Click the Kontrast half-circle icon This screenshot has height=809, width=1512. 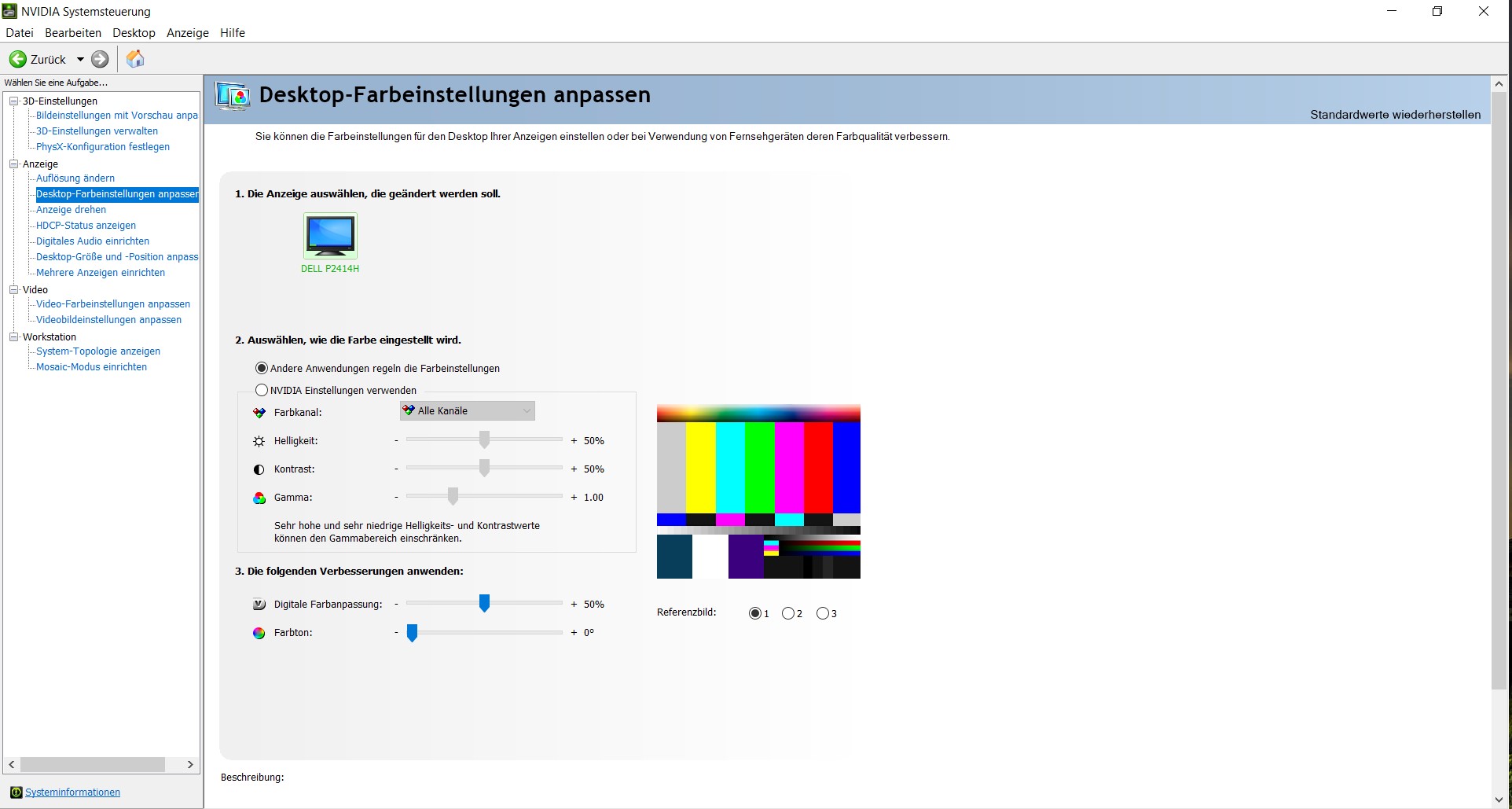click(259, 469)
